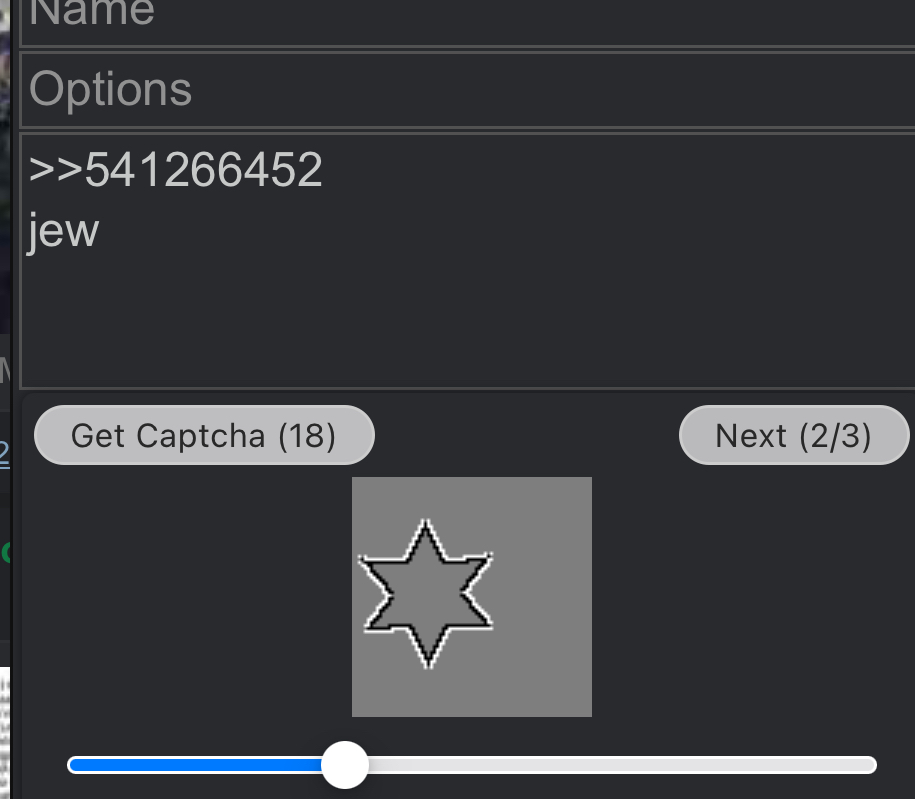Click the captcha puzzle image
Image resolution: width=915 pixels, height=799 pixels.
(x=472, y=596)
